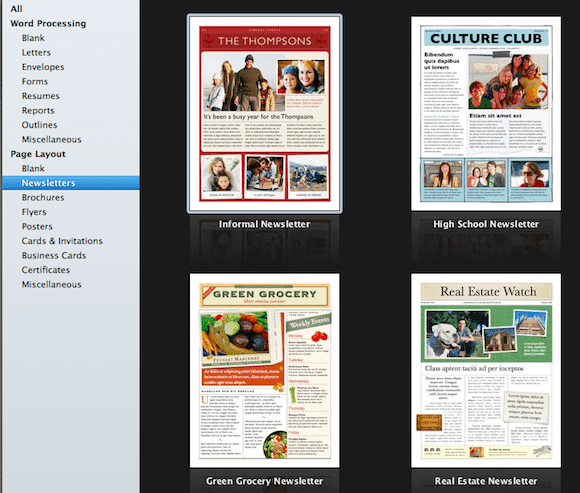This screenshot has height=493, width=580.
Task: Open the Brochures category
Action: point(43,197)
